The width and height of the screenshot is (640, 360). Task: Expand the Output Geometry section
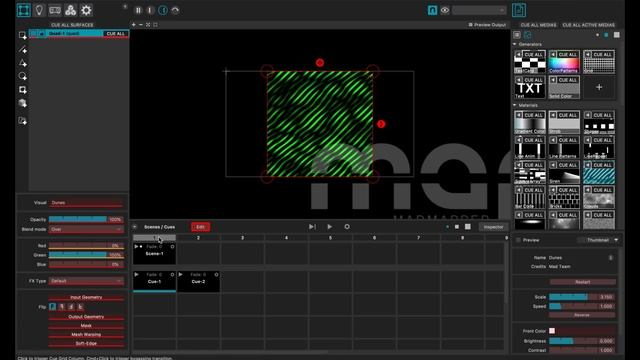pyautogui.click(x=86, y=317)
